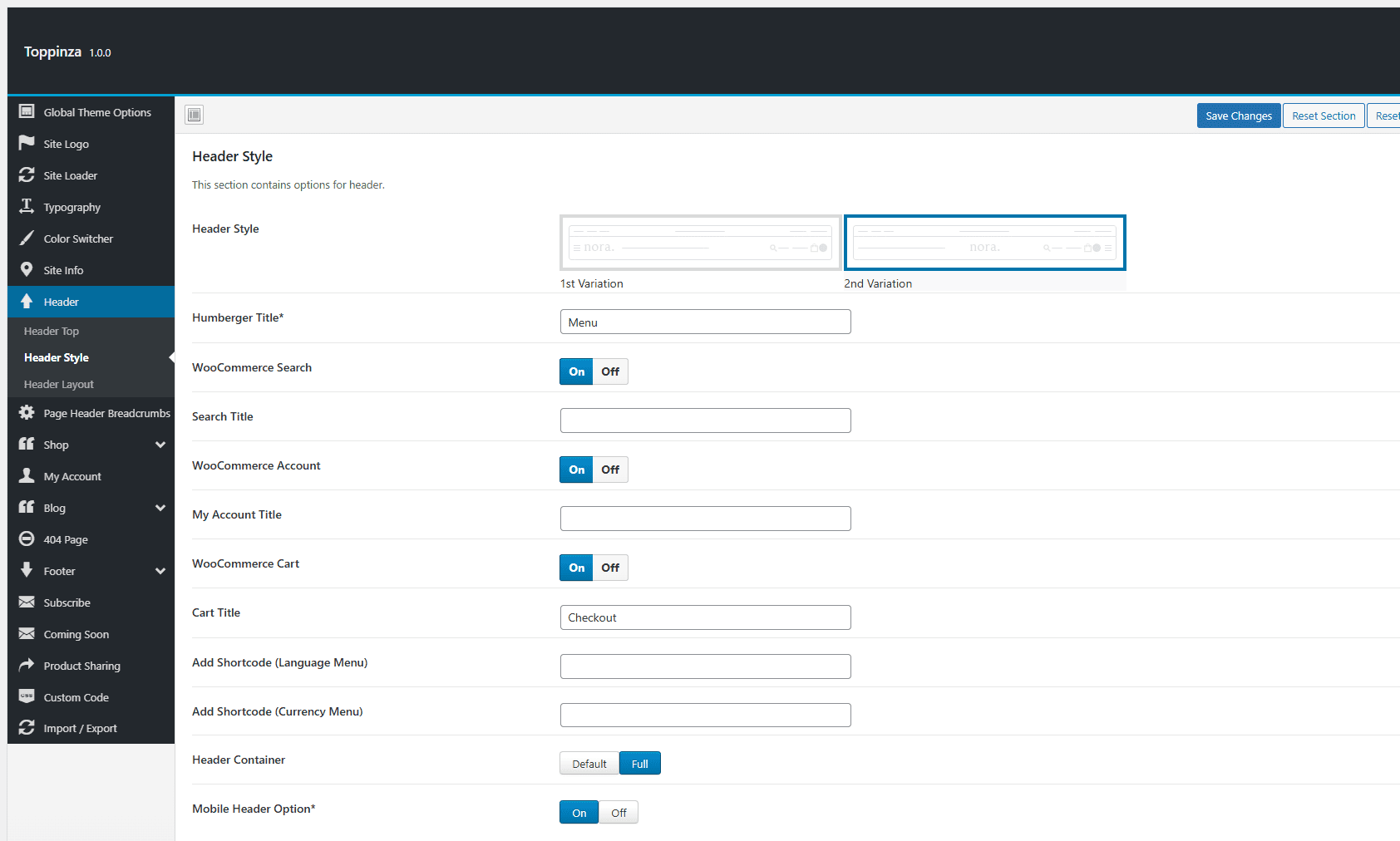
Task: Select the 1st Variation header style thumbnail
Action: coord(701,243)
